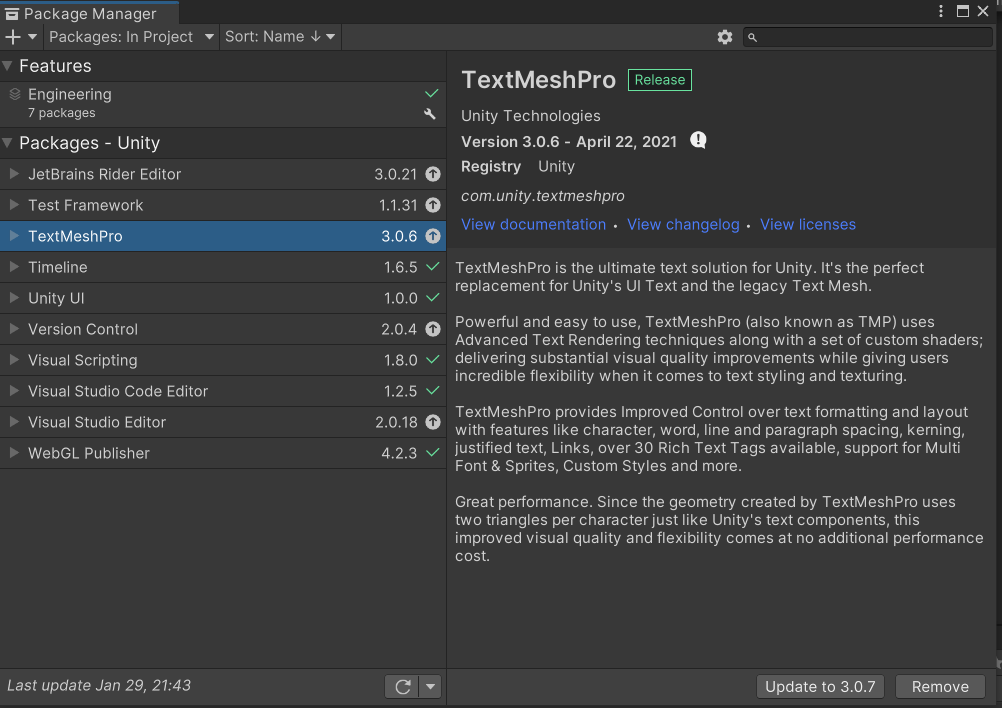
Task: Open the Packages: In Project dropdown
Action: [x=131, y=37]
